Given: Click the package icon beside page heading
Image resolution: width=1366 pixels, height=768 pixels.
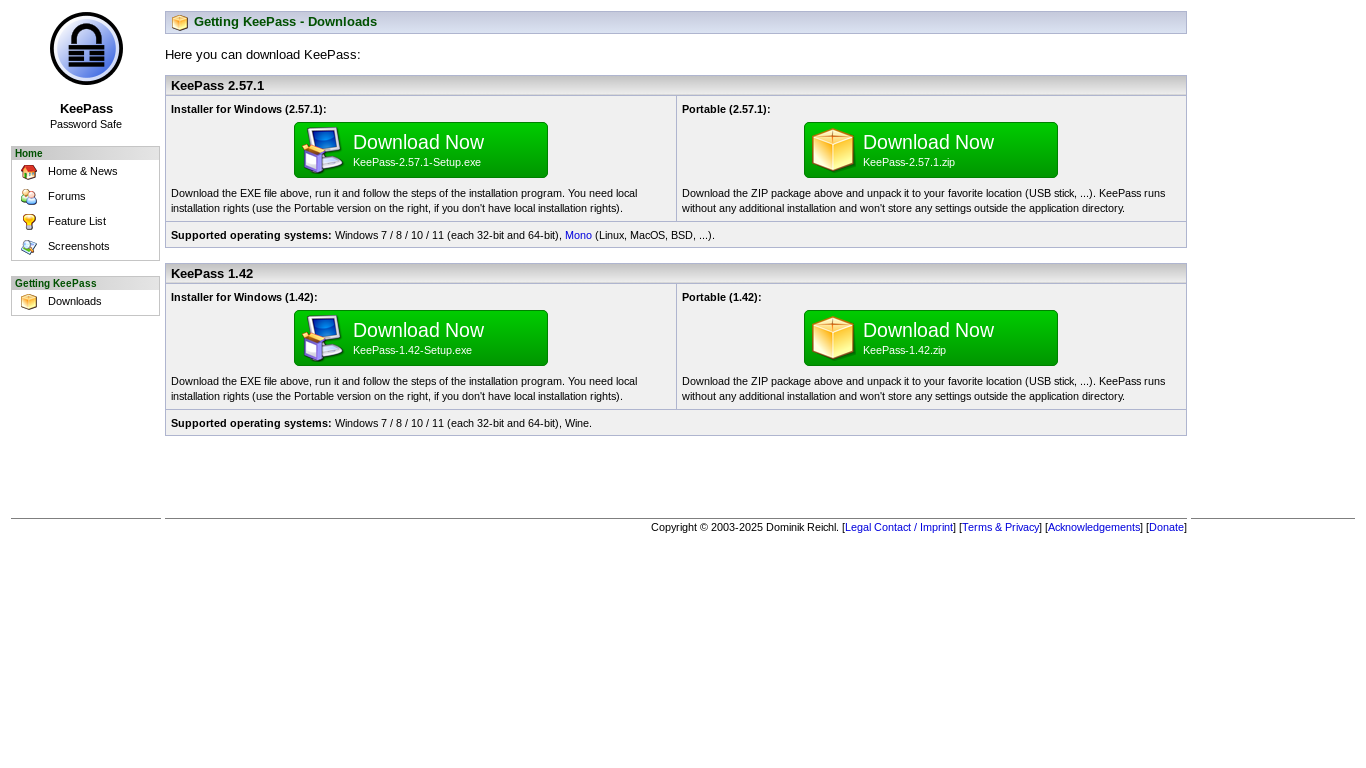Looking at the screenshot, I should coord(180,23).
